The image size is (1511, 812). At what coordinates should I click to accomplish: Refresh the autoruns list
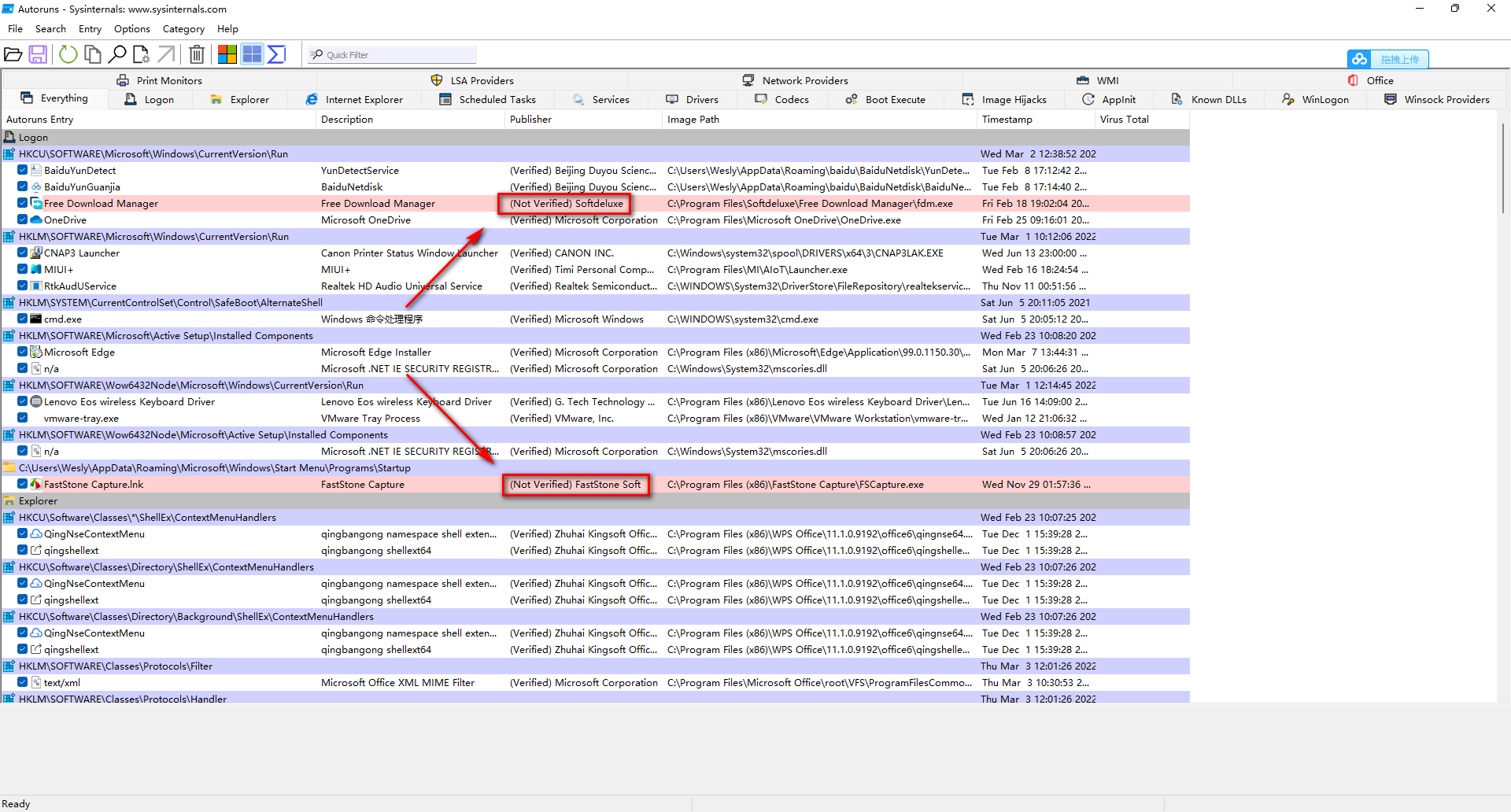pos(68,54)
